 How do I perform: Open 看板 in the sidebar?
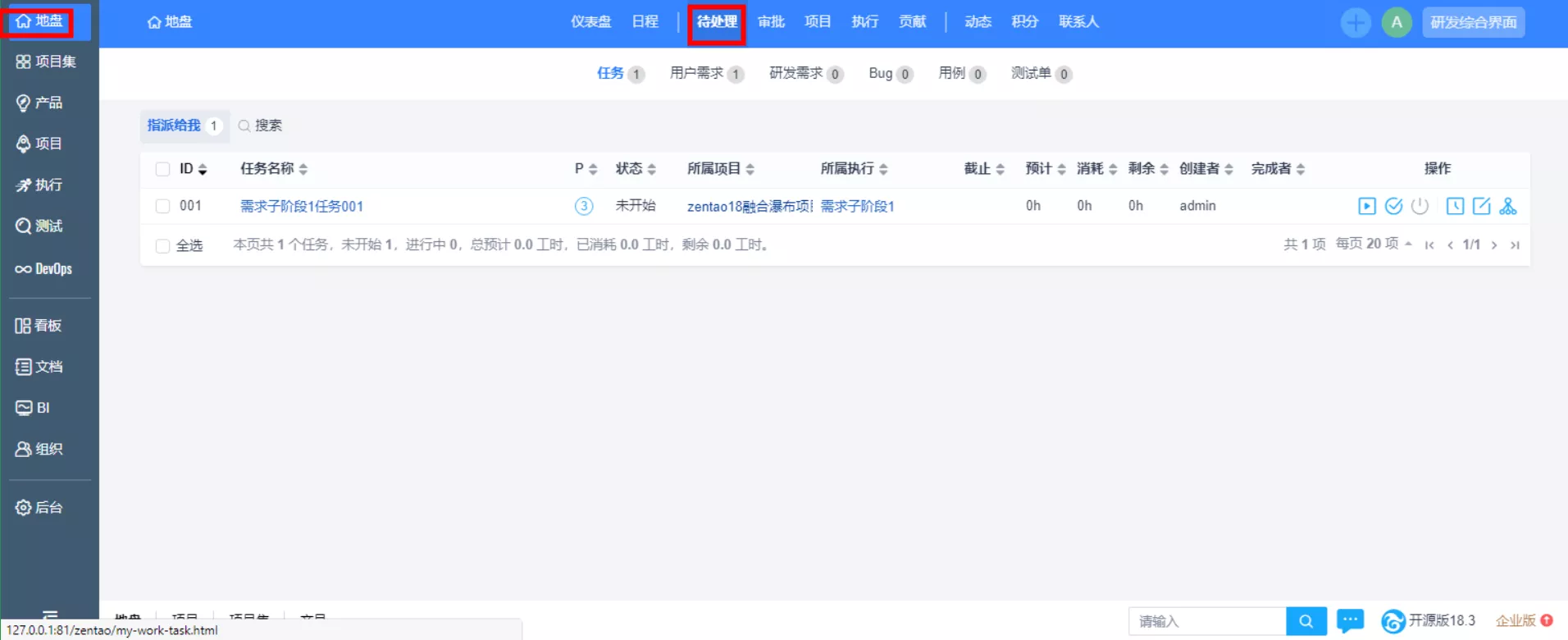coord(39,326)
